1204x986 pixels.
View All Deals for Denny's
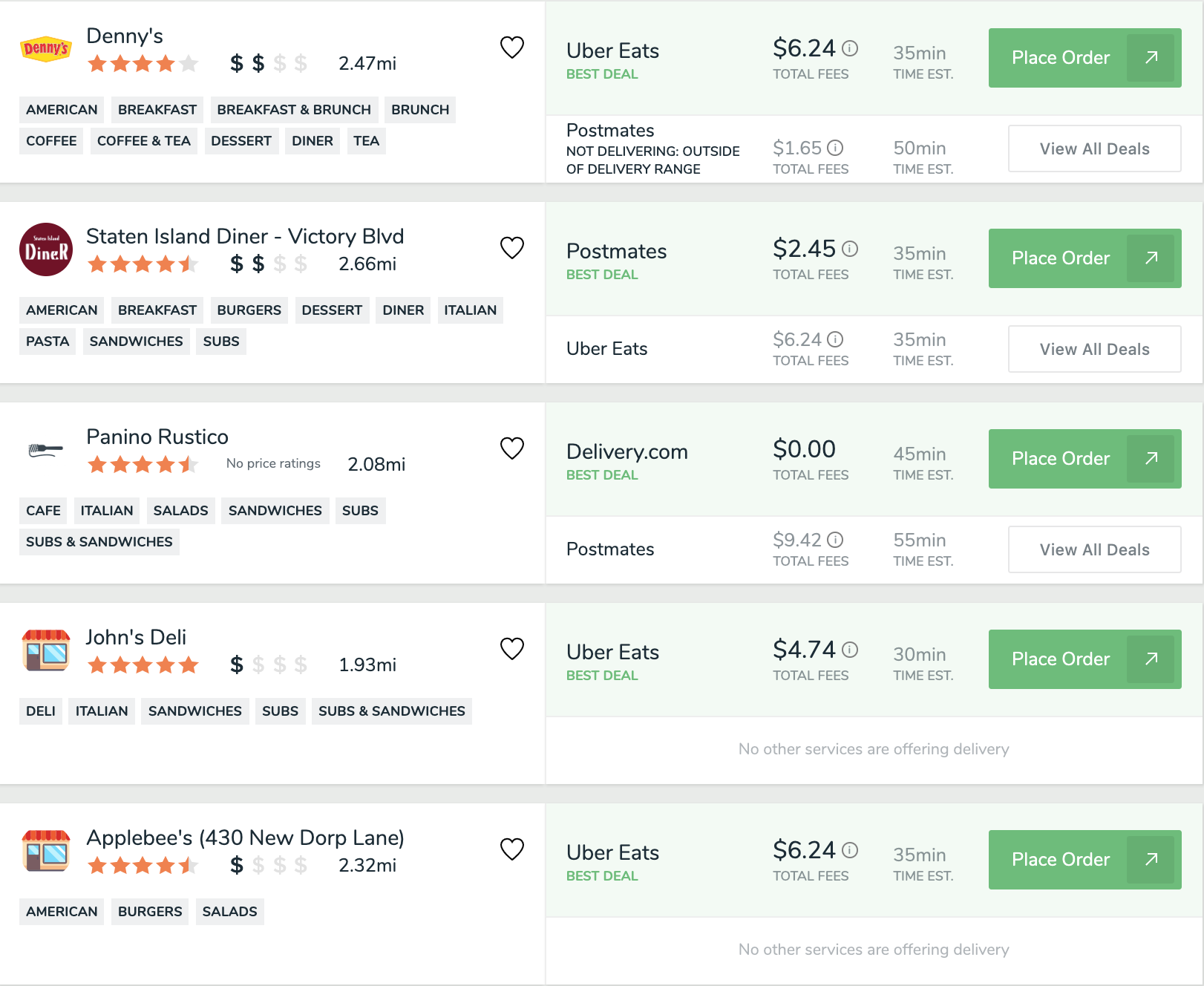coord(1094,148)
